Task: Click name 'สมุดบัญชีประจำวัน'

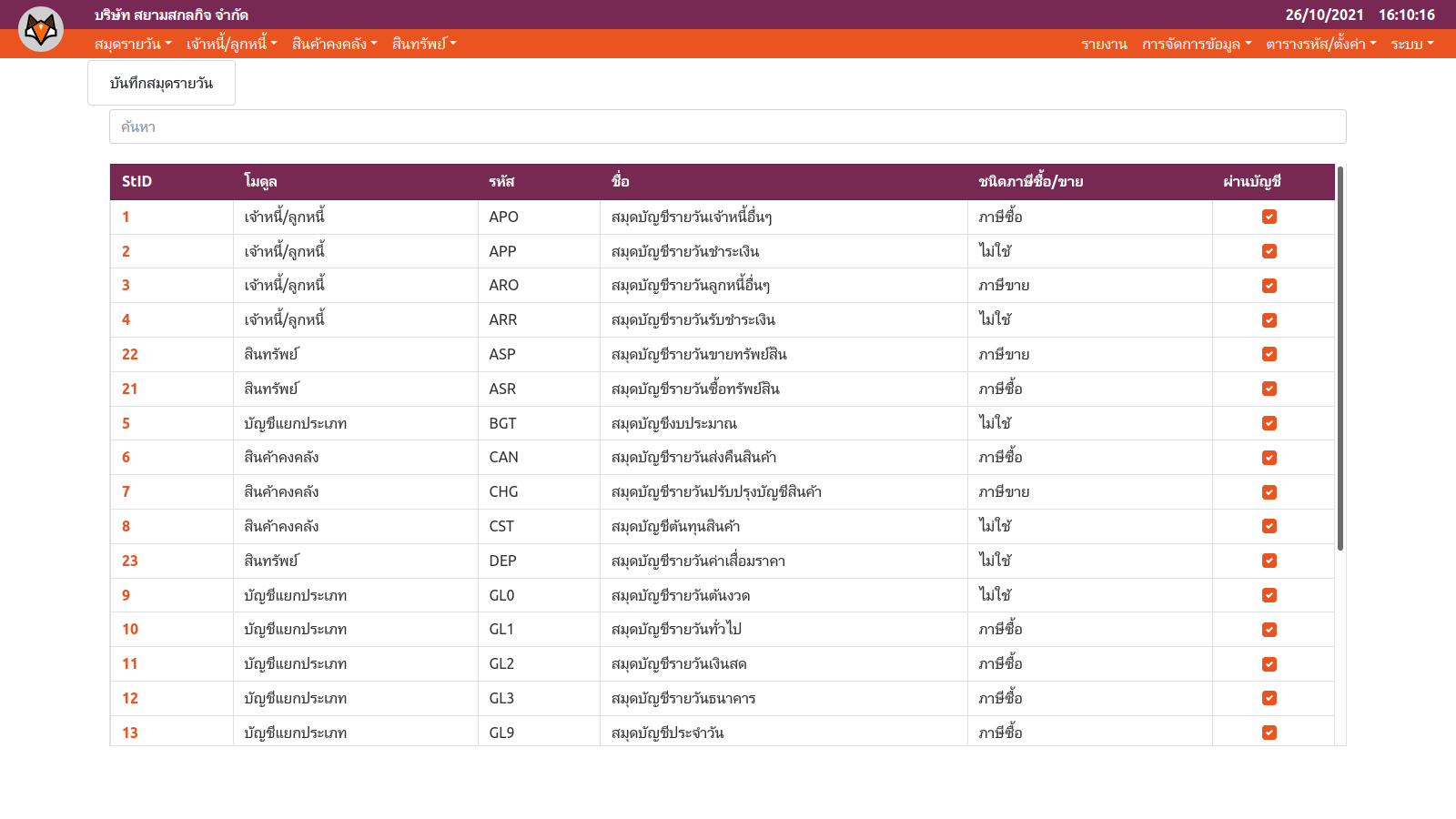Action: pyautogui.click(x=667, y=733)
